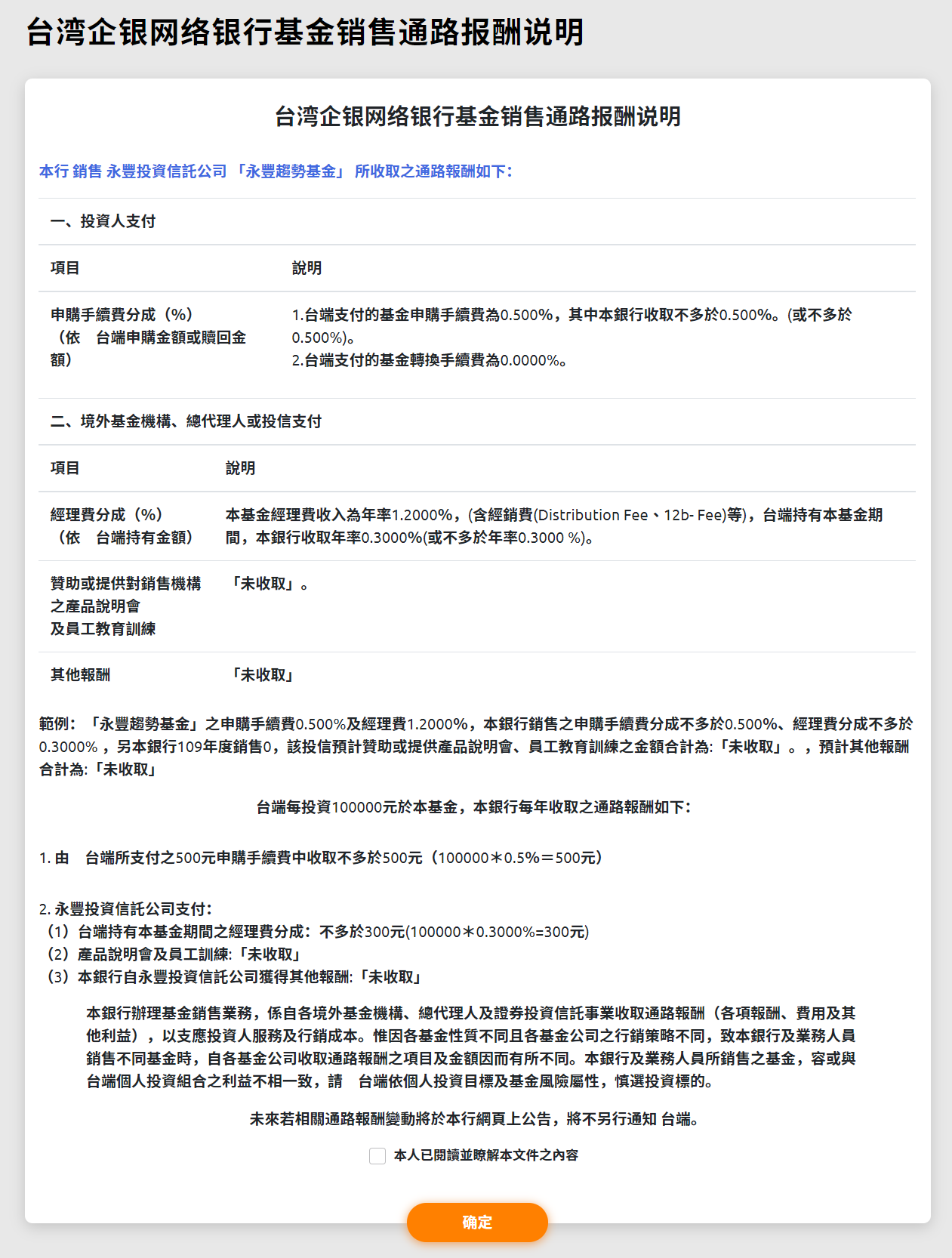Click the centered heading inside the white card
Viewport: 952px width, 1258px height.
click(x=477, y=116)
